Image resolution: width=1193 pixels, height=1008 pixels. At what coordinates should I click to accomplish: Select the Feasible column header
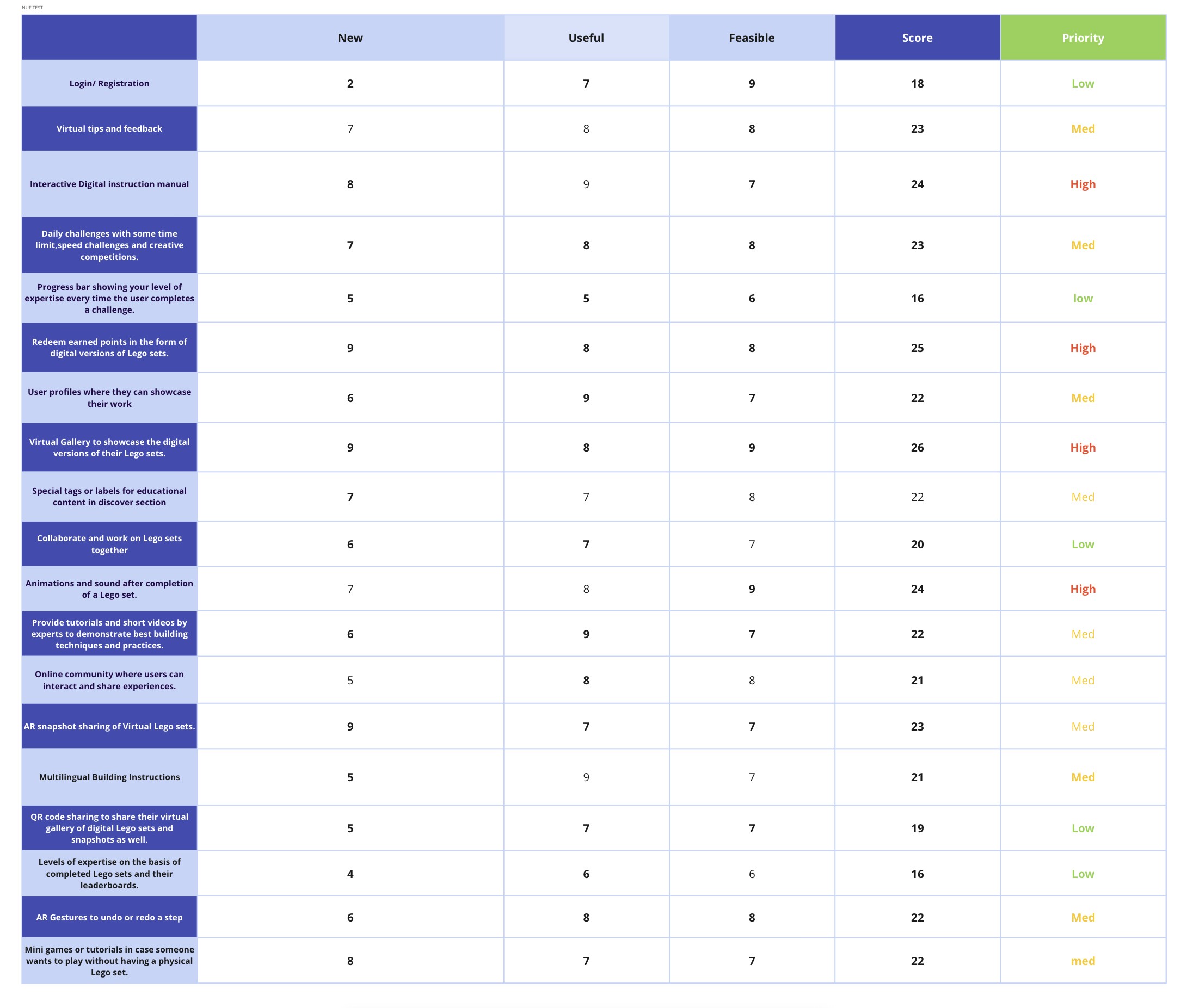point(751,38)
